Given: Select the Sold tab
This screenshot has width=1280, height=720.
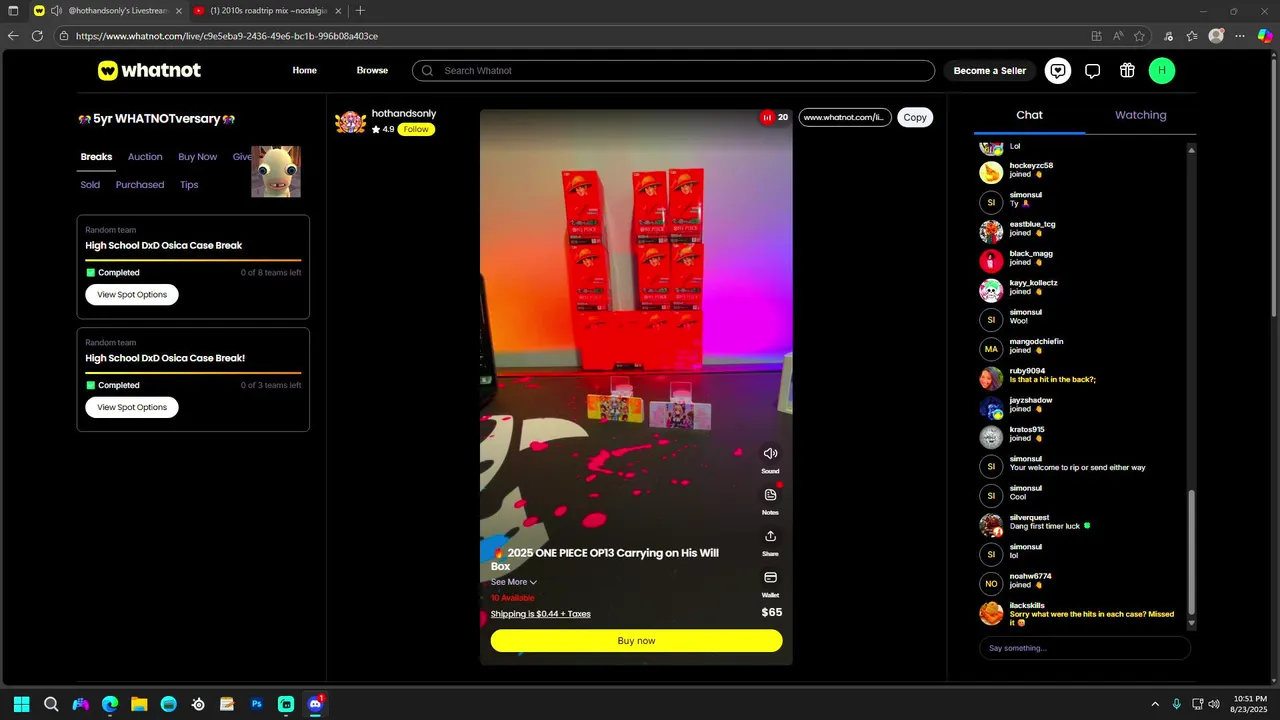Looking at the screenshot, I should click(x=90, y=185).
